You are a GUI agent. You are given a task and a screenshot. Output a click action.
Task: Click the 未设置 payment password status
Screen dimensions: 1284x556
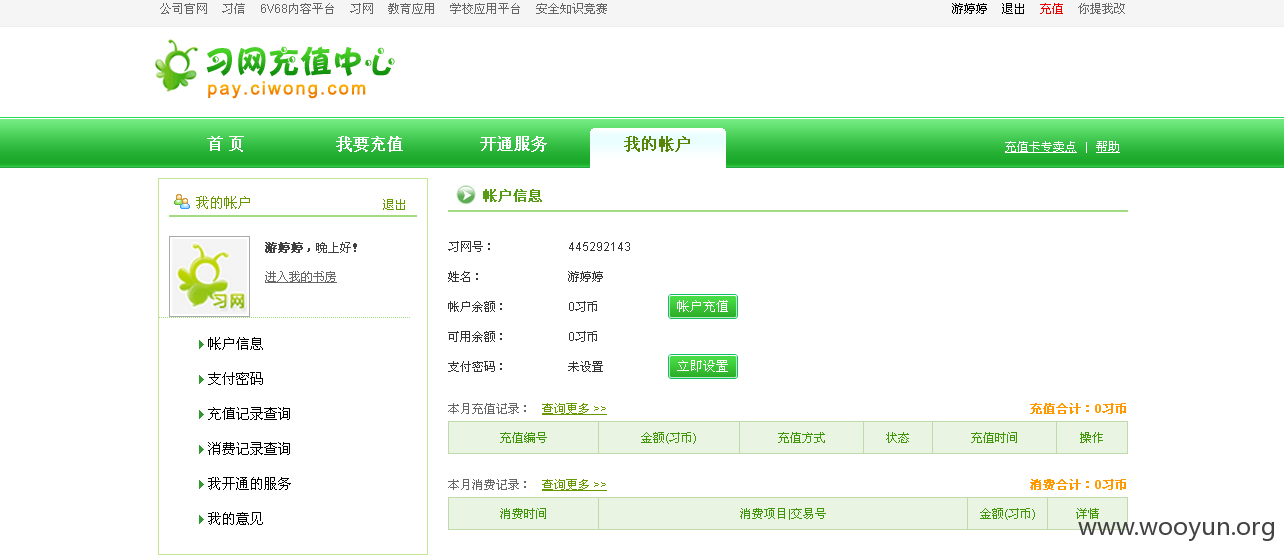coord(586,367)
